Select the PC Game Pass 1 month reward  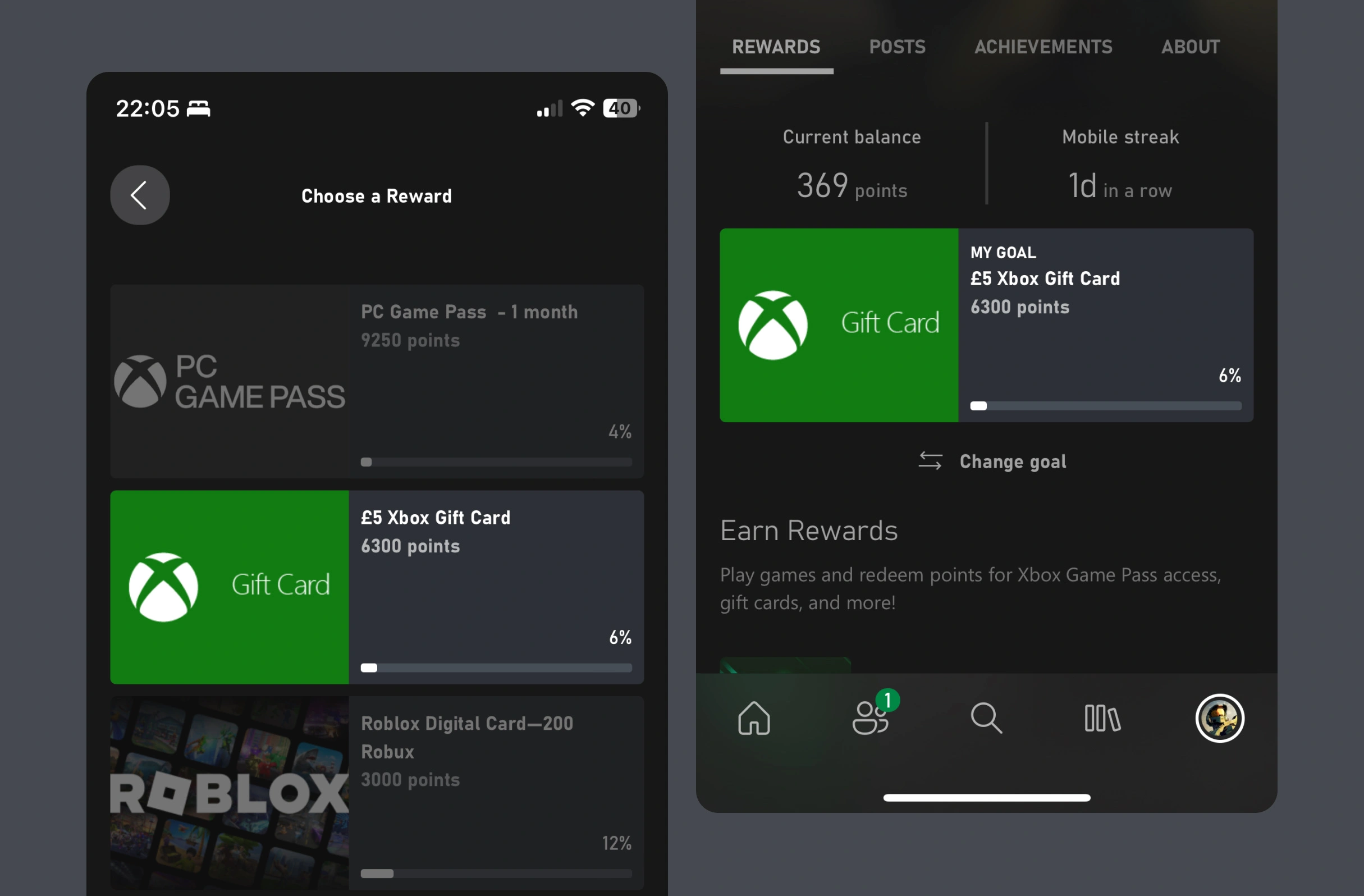coord(377,381)
